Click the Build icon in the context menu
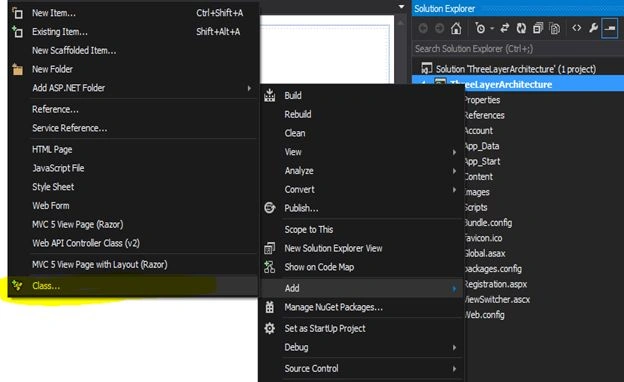The width and height of the screenshot is (624, 382). (269, 96)
